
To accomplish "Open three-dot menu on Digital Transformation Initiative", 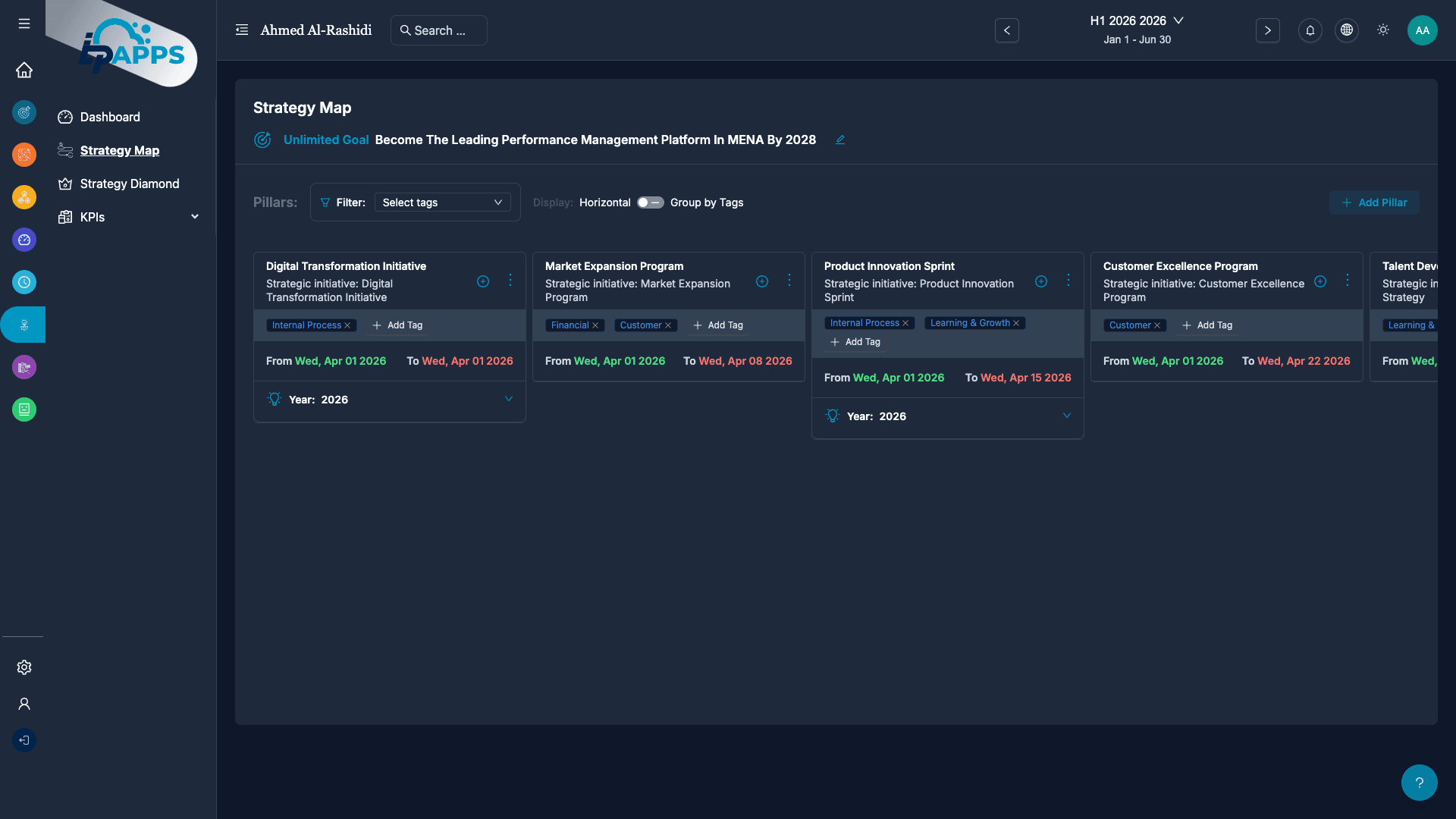I will (x=510, y=281).
